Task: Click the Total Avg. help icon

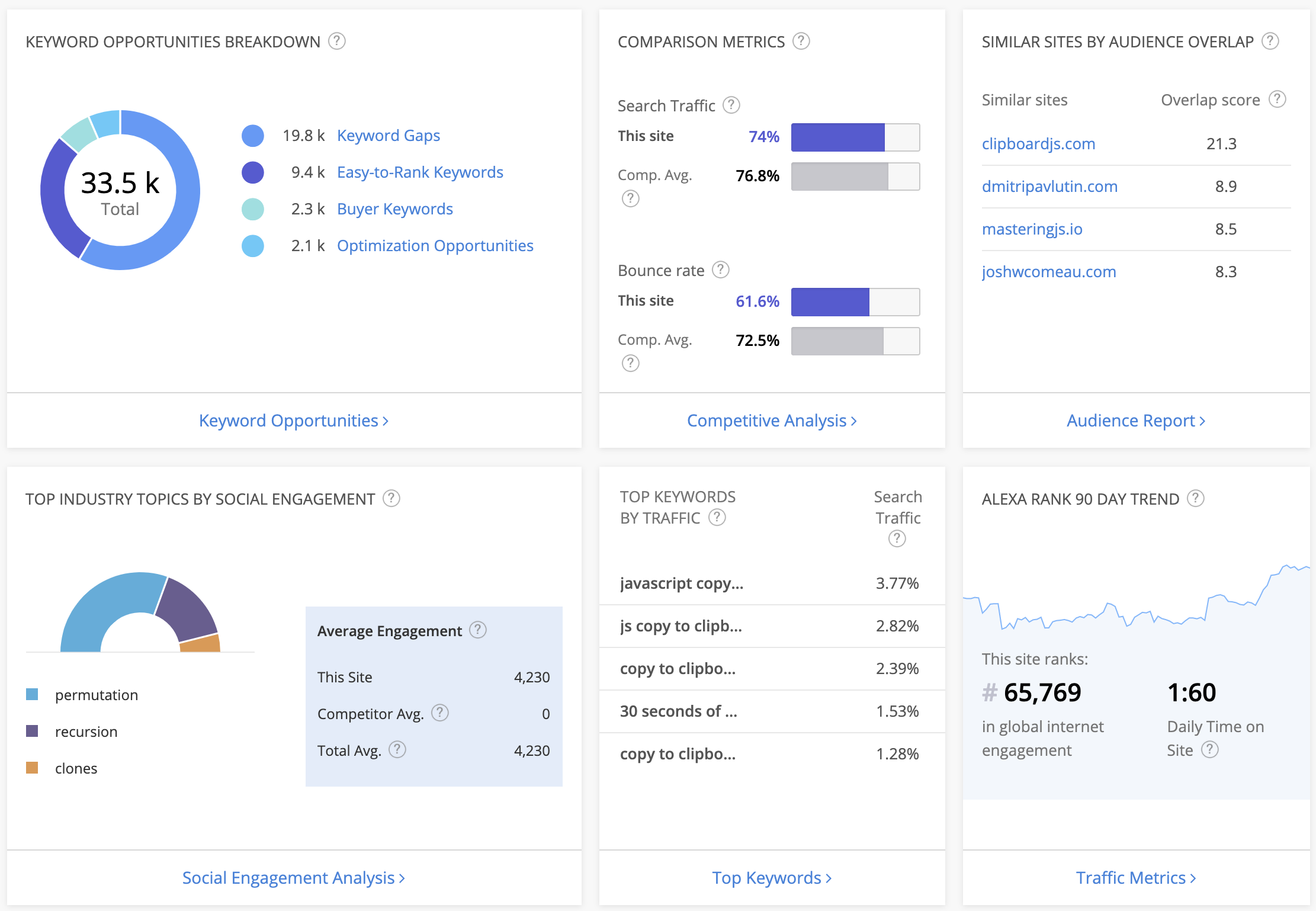Action: click(397, 750)
